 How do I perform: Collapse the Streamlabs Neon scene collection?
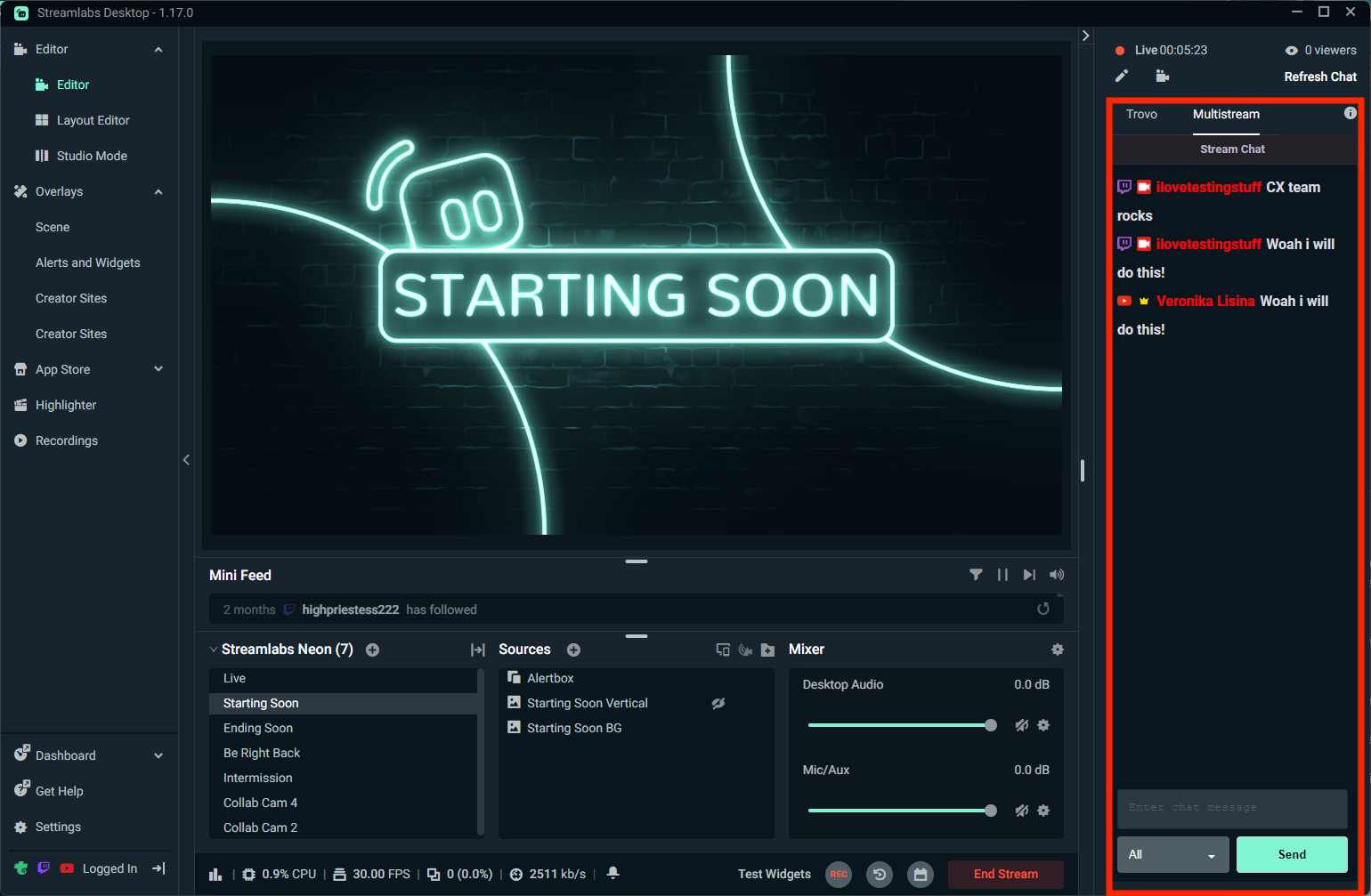[213, 650]
